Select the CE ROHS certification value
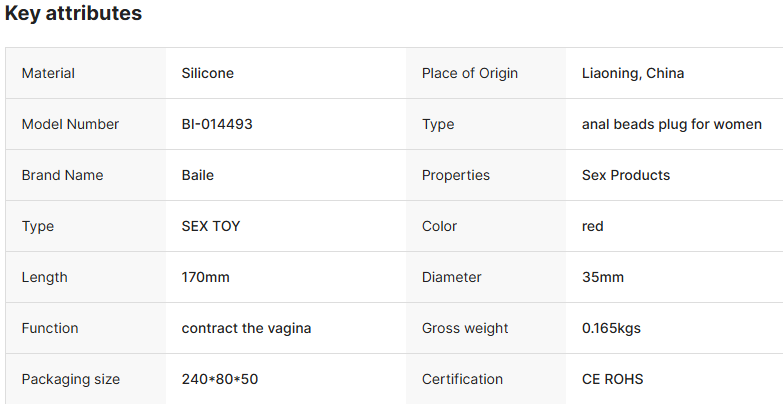The image size is (783, 404). point(613,379)
